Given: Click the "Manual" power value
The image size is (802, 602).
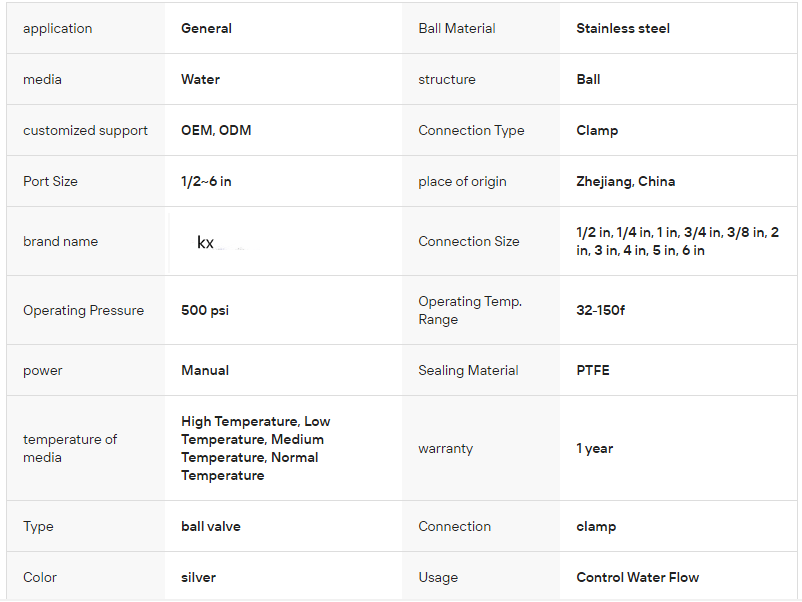Looking at the screenshot, I should tap(205, 371).
